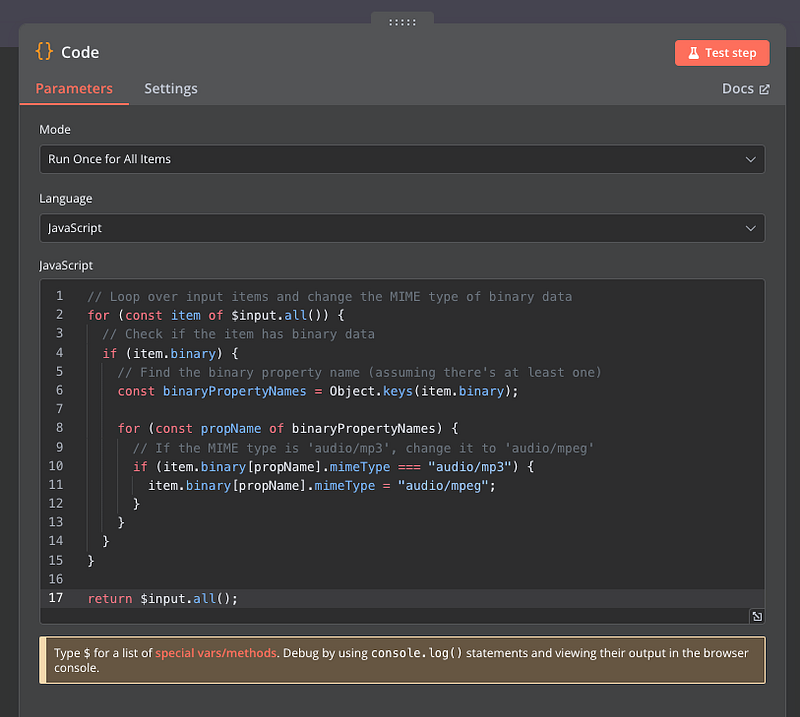Click the drag handle dots at top
The width and height of the screenshot is (800, 717).
click(x=401, y=20)
